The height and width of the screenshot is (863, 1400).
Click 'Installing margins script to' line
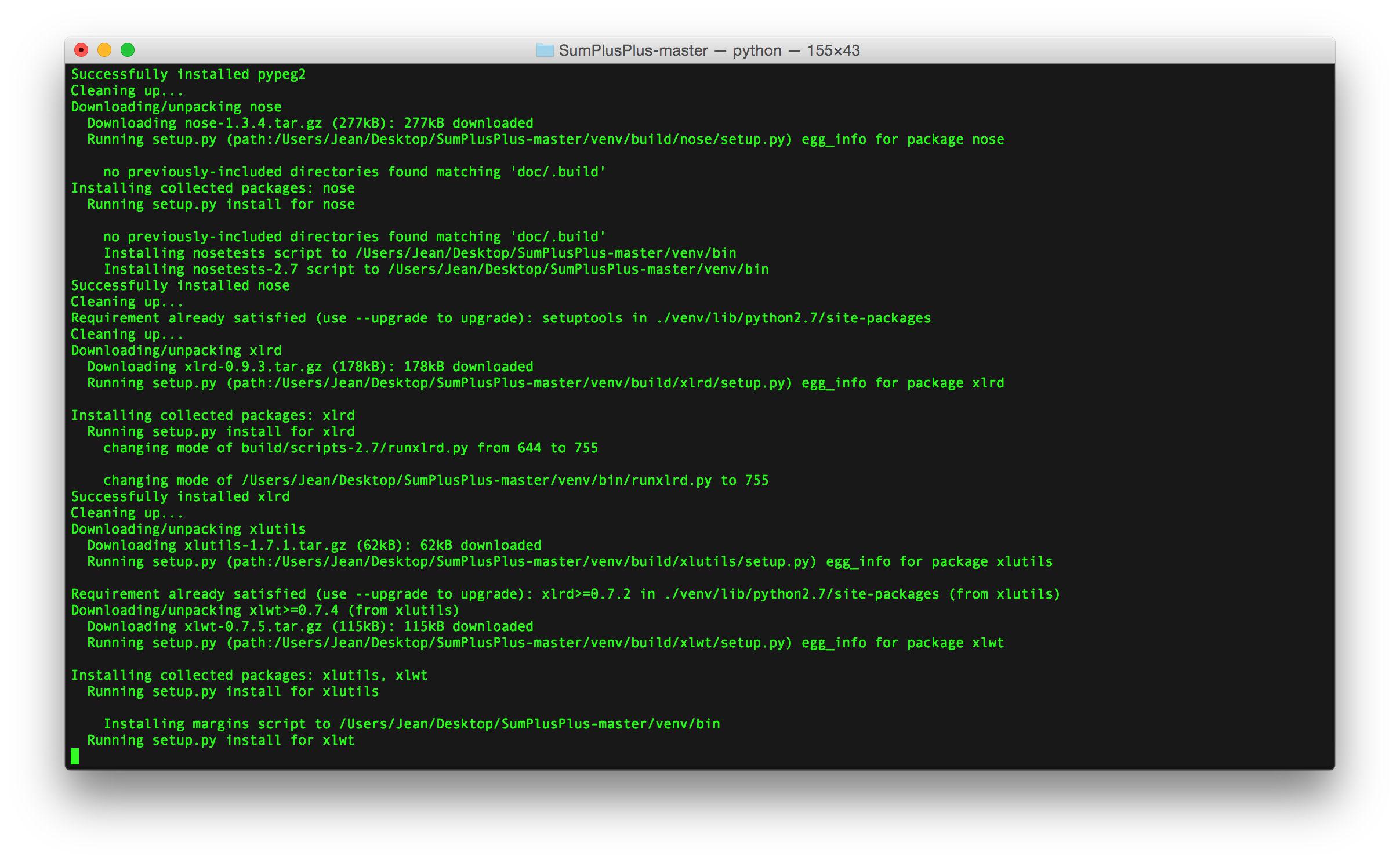point(412,724)
